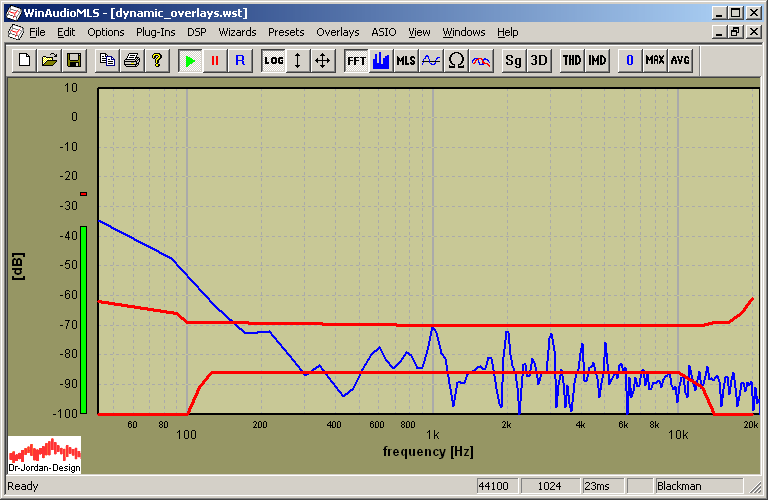Viewport: 768px width, 500px height.
Task: Open the Plug-Ins menu
Action: [155, 32]
